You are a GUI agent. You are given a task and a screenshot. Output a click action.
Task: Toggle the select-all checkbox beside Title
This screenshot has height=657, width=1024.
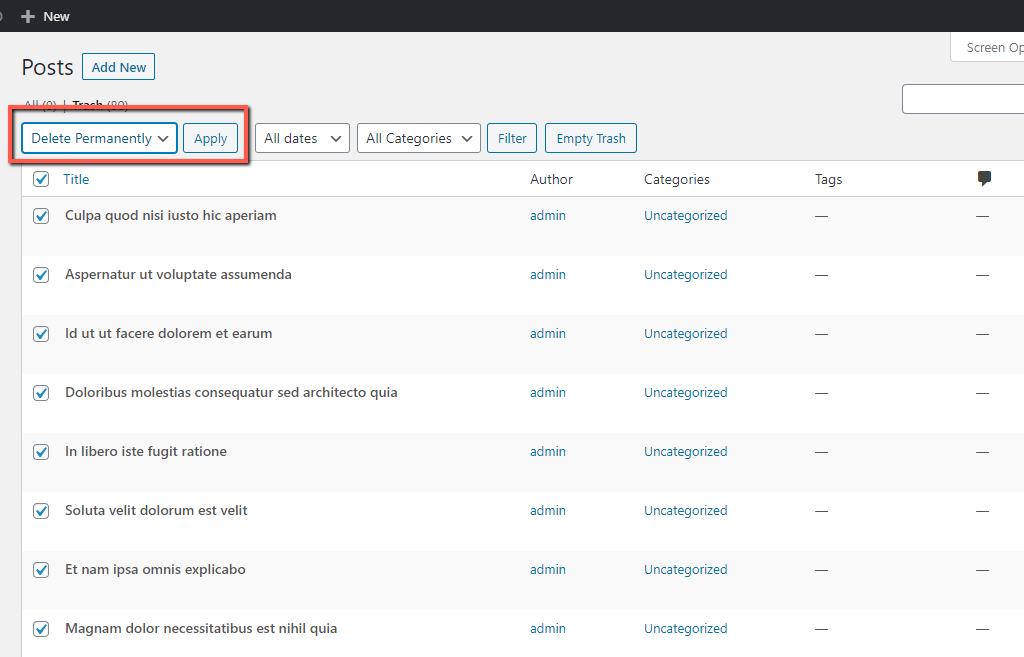pos(41,179)
